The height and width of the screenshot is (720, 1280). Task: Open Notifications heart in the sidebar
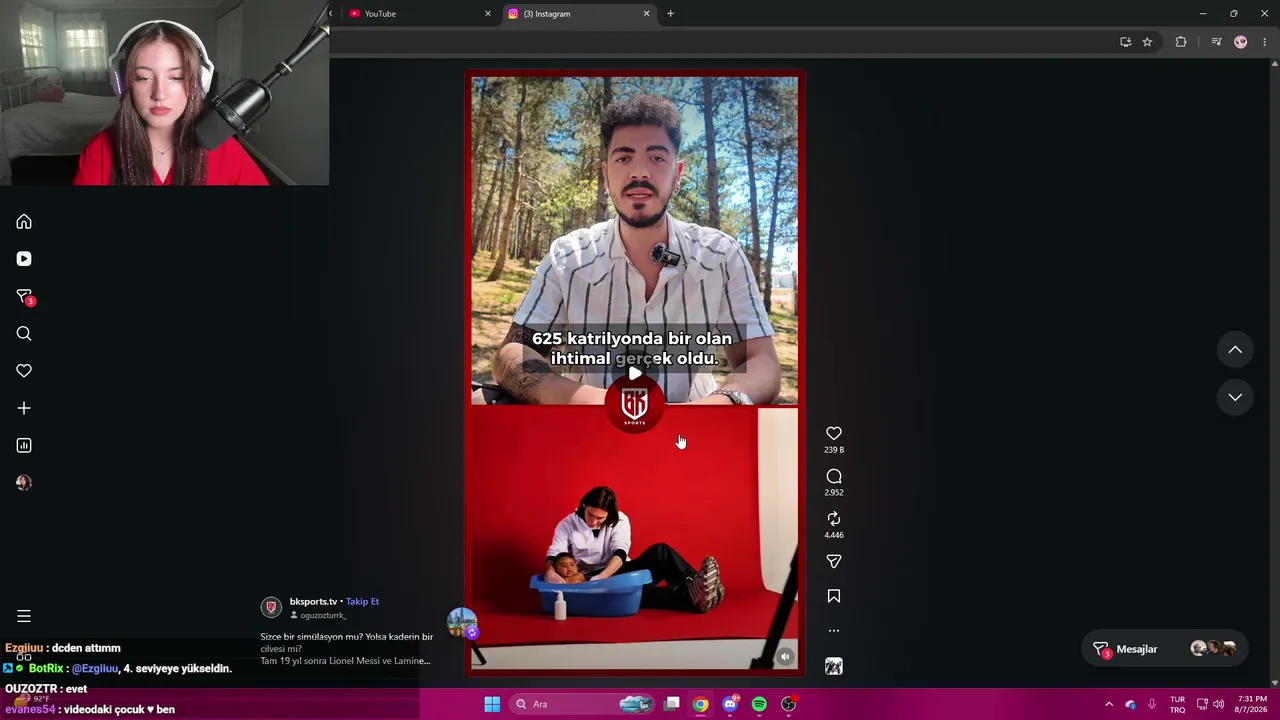[24, 371]
